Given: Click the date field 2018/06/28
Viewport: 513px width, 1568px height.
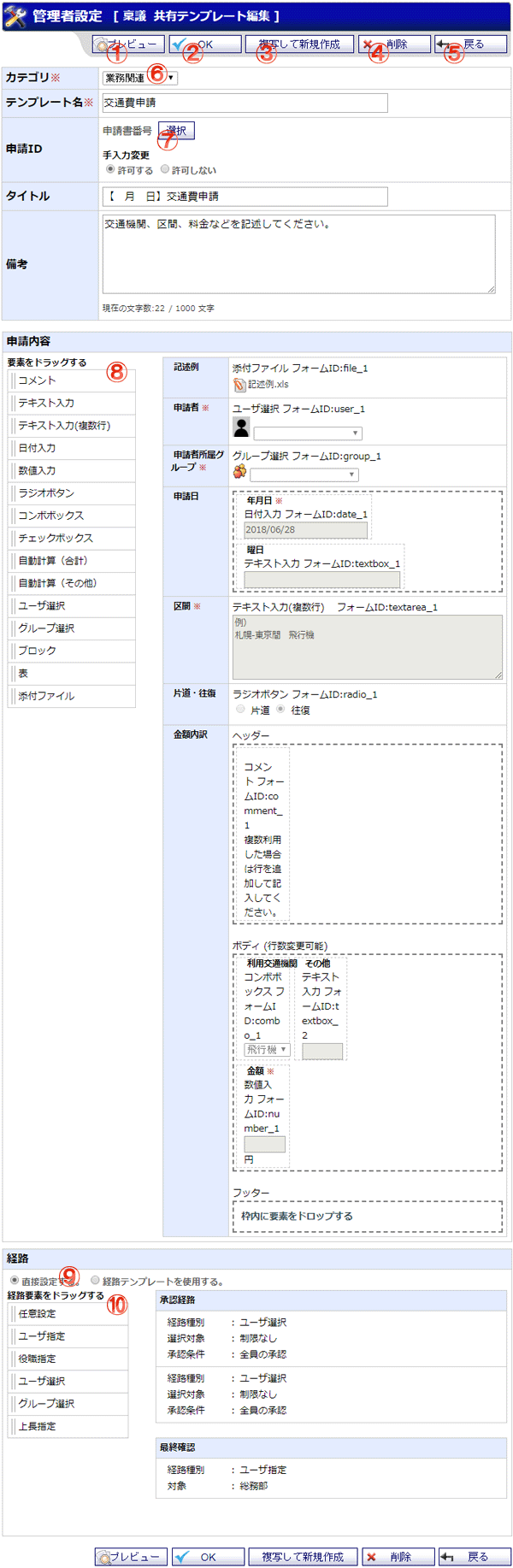Looking at the screenshot, I should coord(306,530).
